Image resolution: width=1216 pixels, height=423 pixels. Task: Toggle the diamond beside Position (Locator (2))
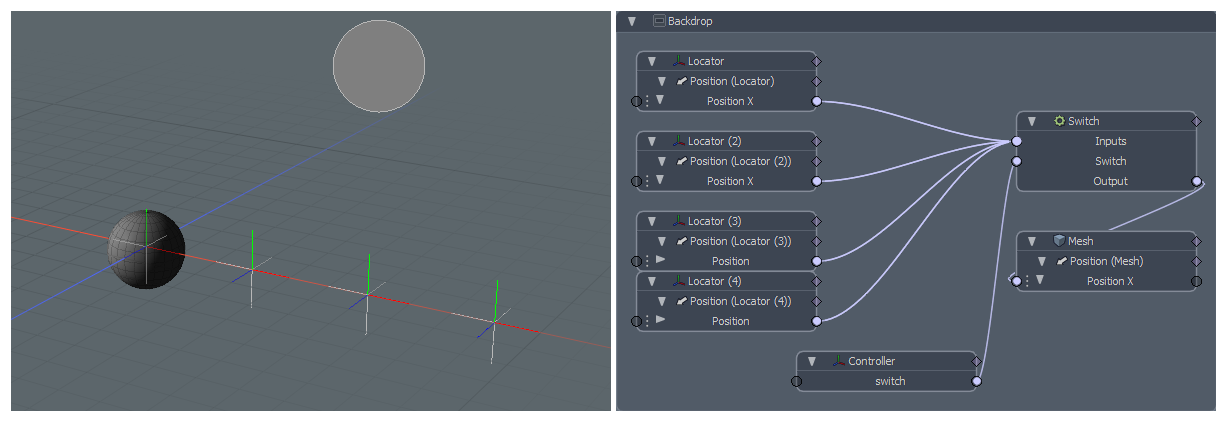(x=817, y=161)
